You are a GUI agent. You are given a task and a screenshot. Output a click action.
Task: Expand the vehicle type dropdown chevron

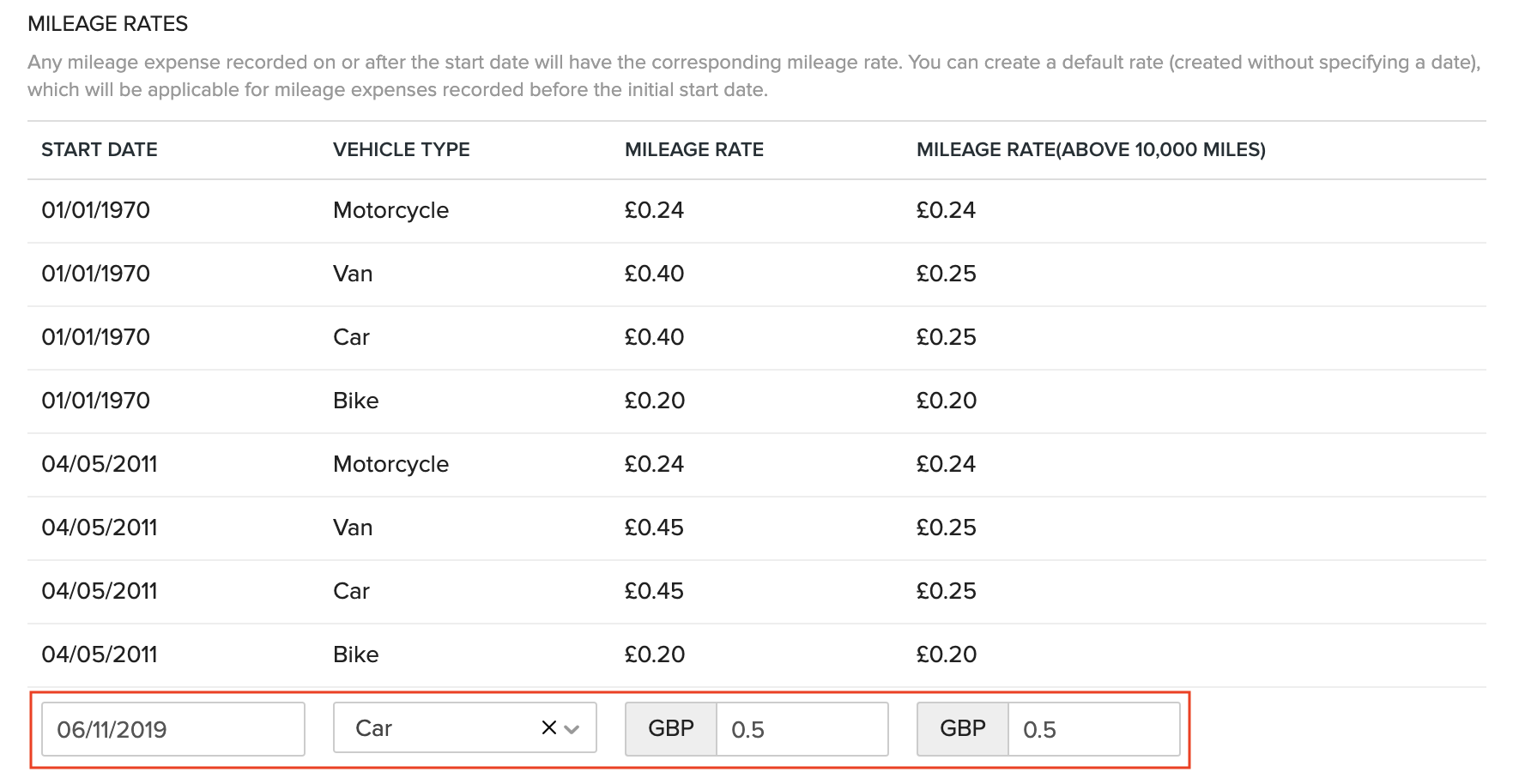tap(572, 729)
